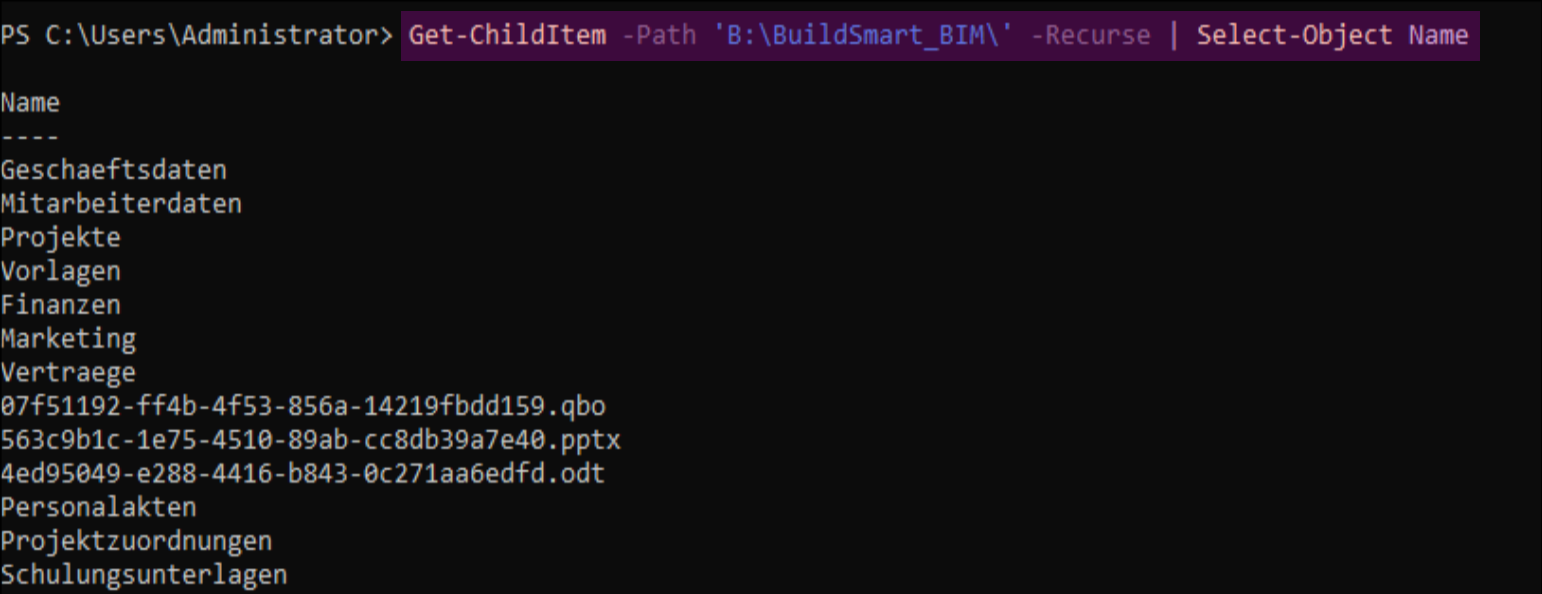Click the Finanzen folder name

[60, 305]
